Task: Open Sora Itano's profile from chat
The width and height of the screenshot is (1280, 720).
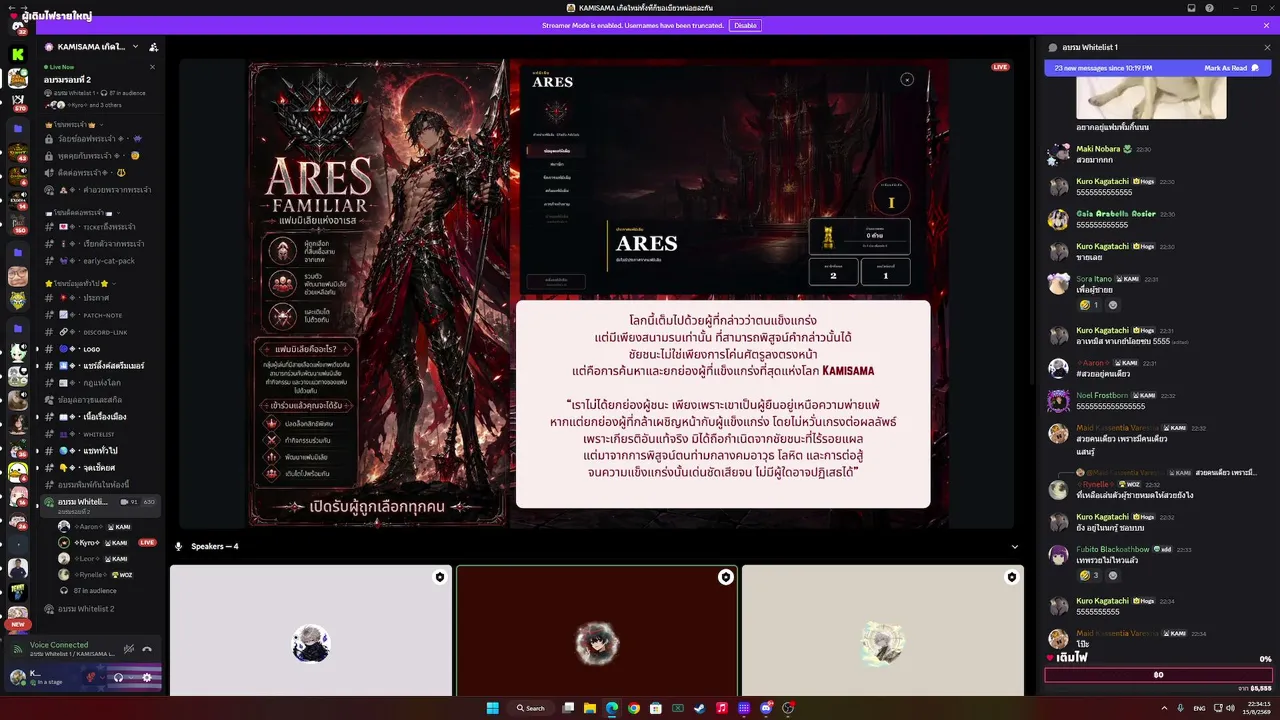Action: 1094,278
